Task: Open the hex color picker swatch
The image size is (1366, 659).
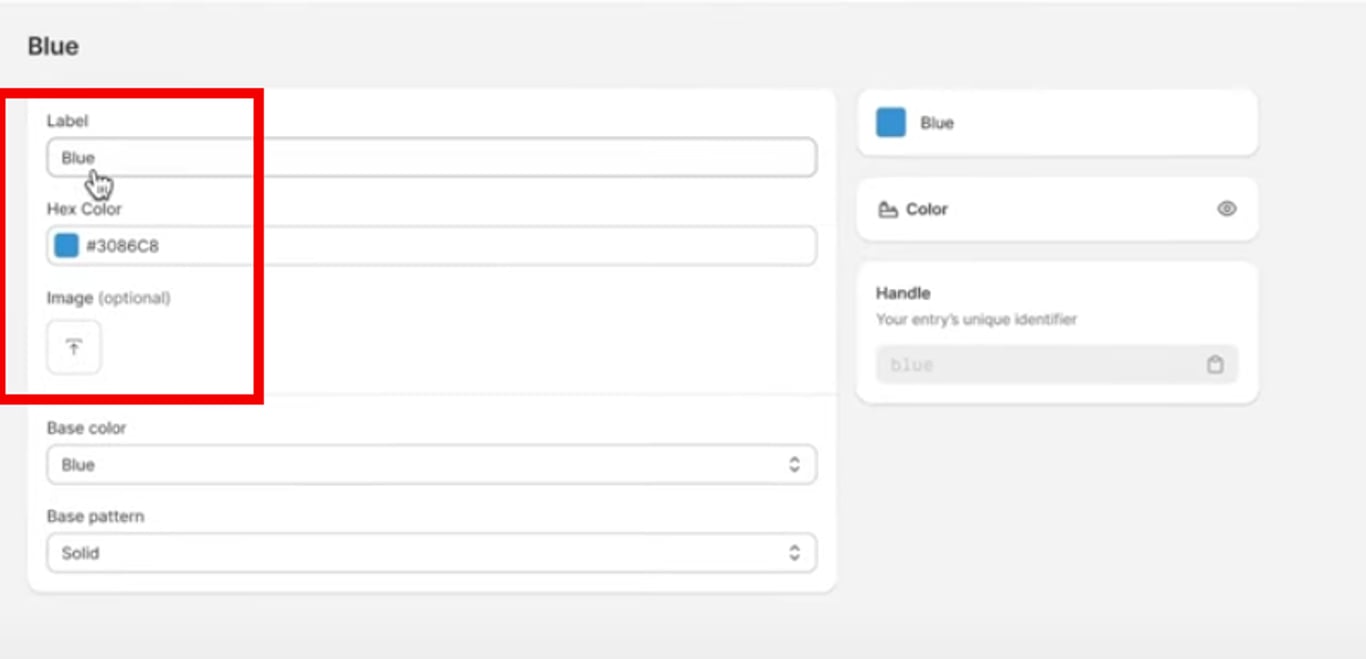Action: [x=66, y=246]
